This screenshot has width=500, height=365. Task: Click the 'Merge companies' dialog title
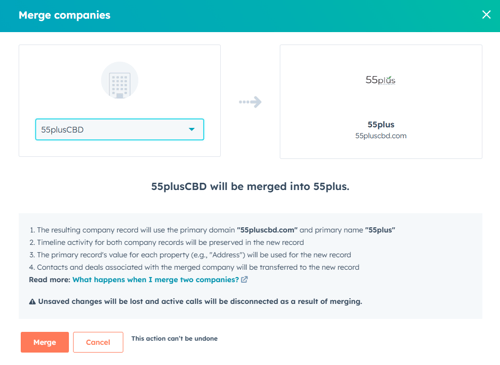tap(64, 15)
